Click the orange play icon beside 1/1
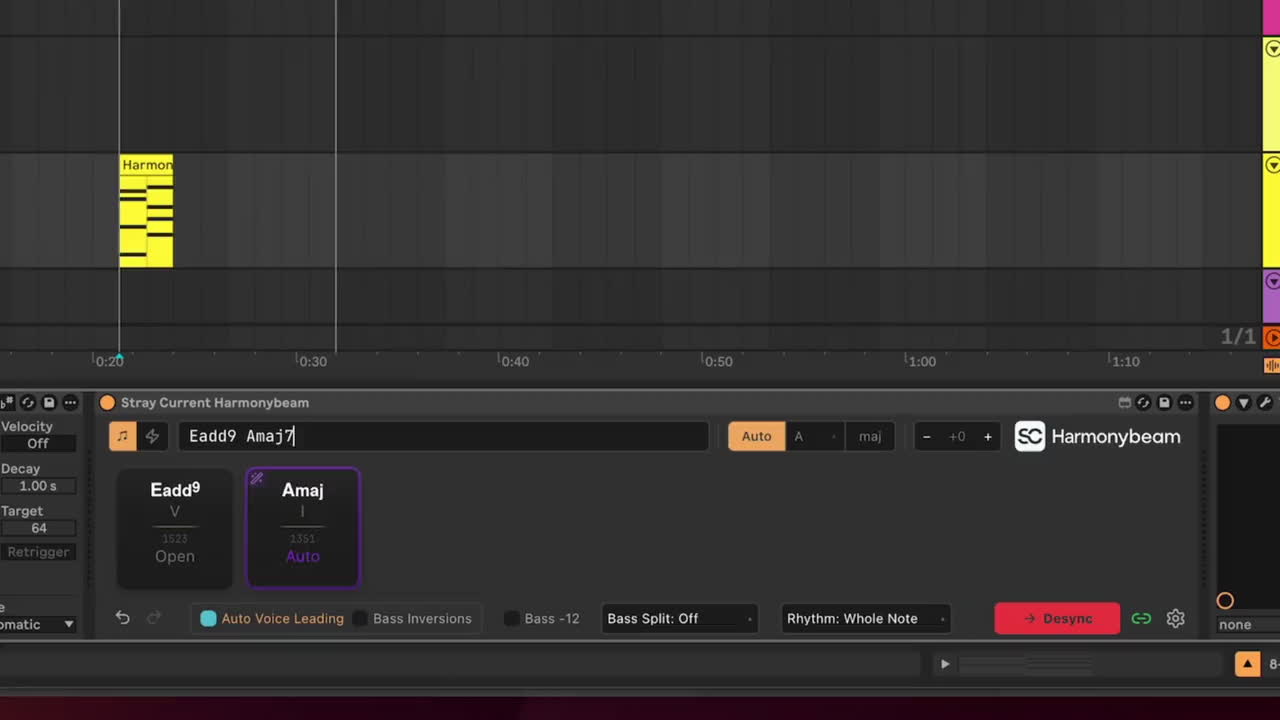The height and width of the screenshot is (720, 1280). point(1272,338)
